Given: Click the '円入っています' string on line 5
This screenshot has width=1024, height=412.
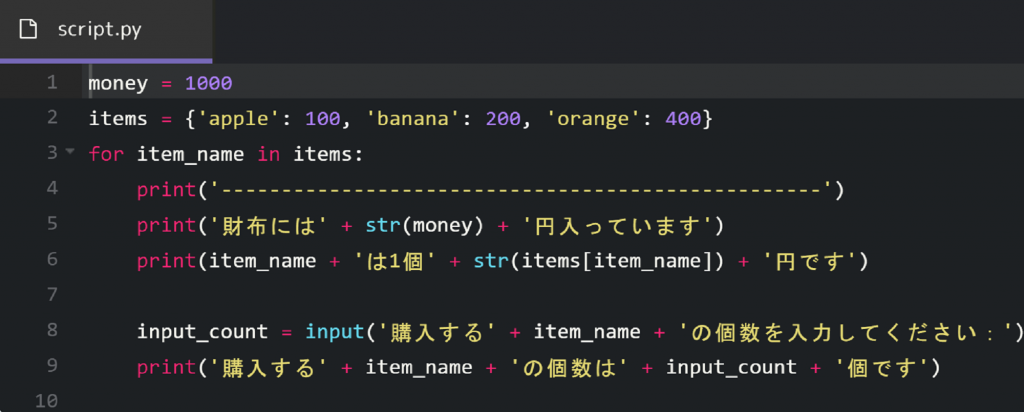Looking at the screenshot, I should (620, 225).
